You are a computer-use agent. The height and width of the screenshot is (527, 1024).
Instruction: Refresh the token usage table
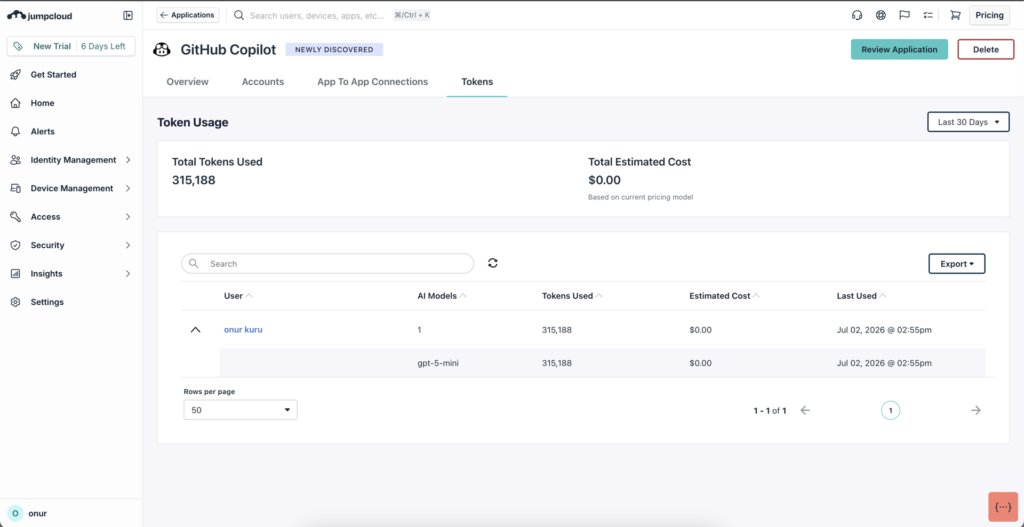[493, 263]
